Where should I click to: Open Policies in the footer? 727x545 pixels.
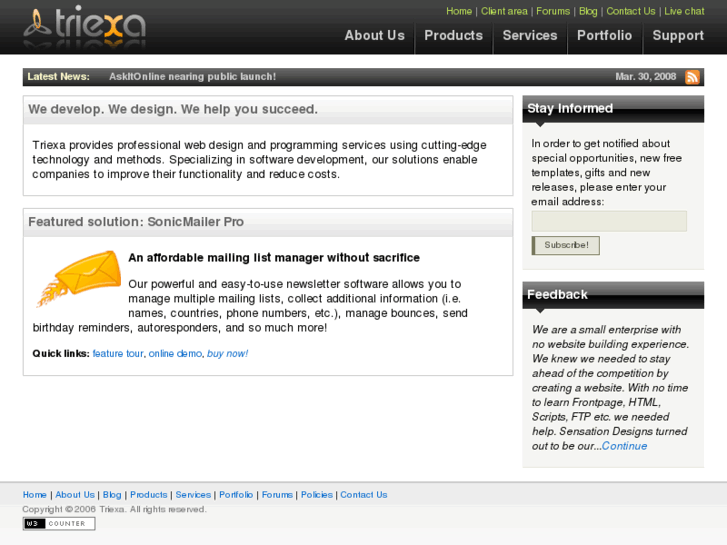point(317,495)
